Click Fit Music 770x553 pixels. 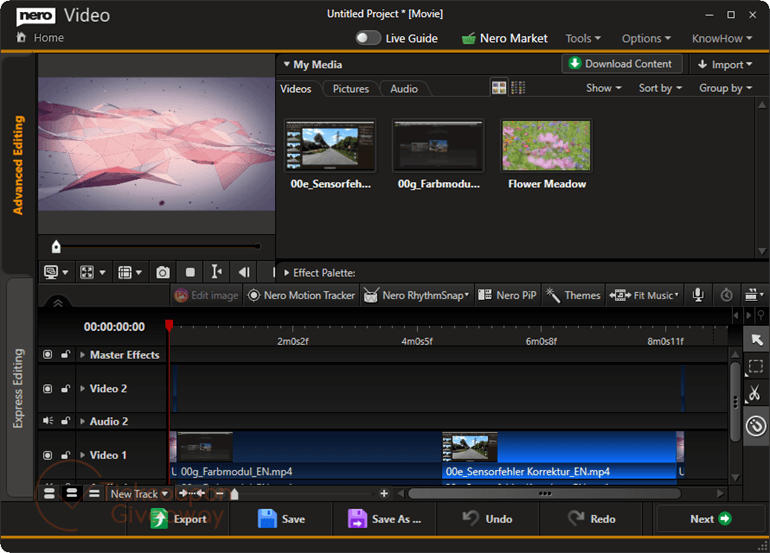[644, 295]
